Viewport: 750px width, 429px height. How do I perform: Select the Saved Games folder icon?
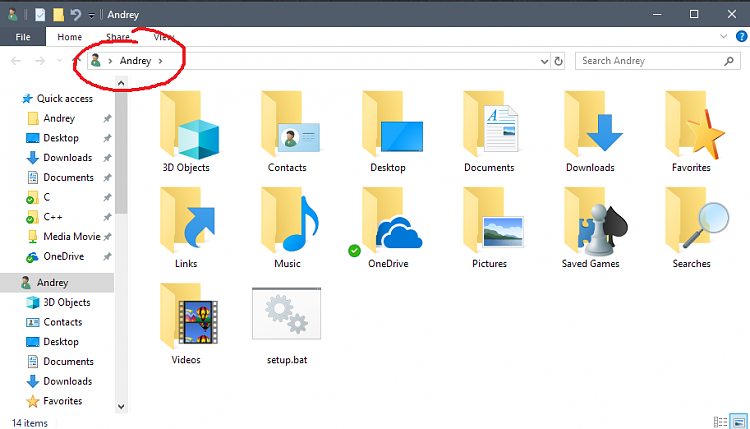pyautogui.click(x=596, y=221)
